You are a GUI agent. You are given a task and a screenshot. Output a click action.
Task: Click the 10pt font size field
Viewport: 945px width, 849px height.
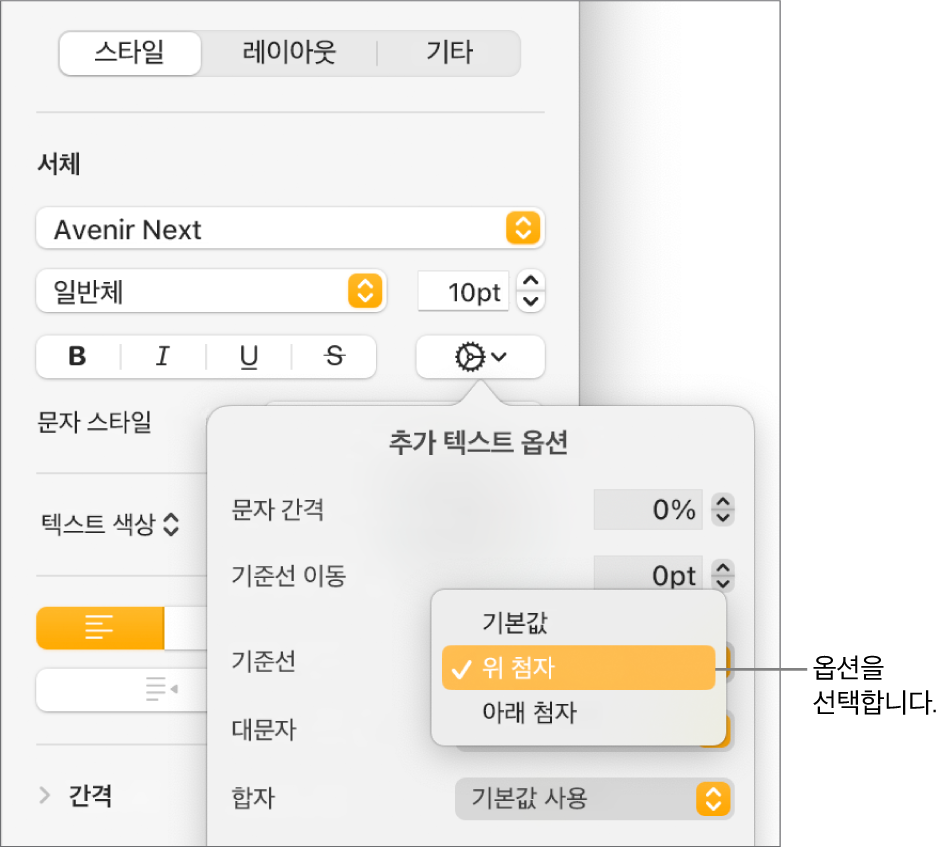pyautogui.click(x=463, y=292)
